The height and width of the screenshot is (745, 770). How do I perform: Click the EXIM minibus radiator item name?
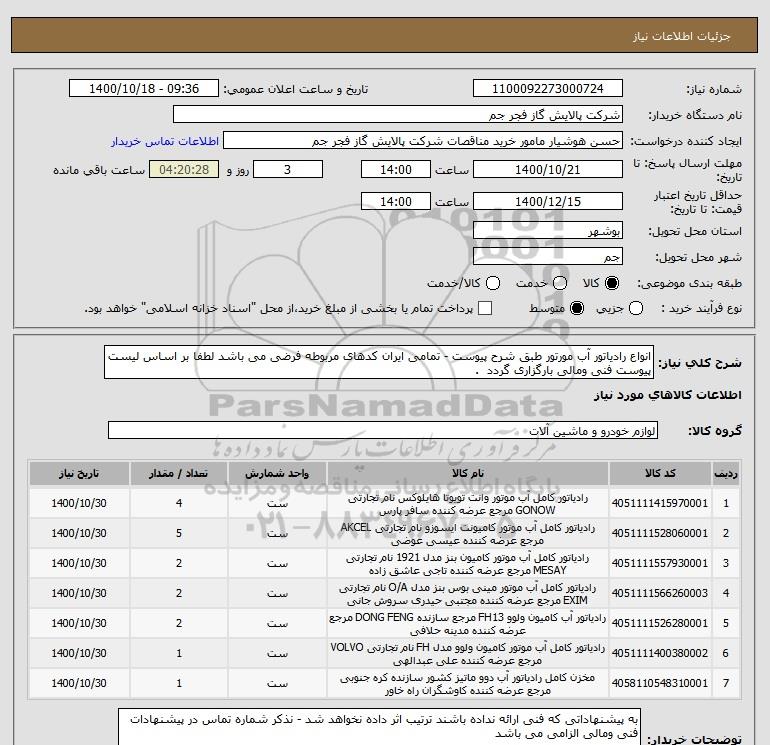pyautogui.click(x=468, y=594)
